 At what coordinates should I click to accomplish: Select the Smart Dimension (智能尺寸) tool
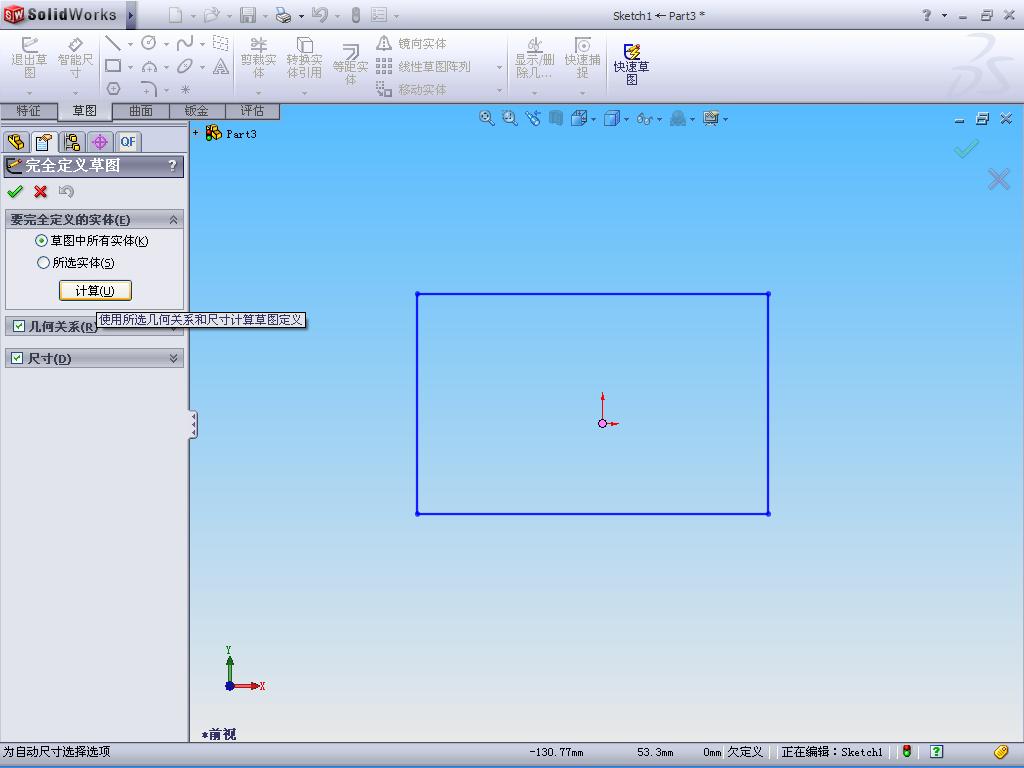[x=76, y=57]
